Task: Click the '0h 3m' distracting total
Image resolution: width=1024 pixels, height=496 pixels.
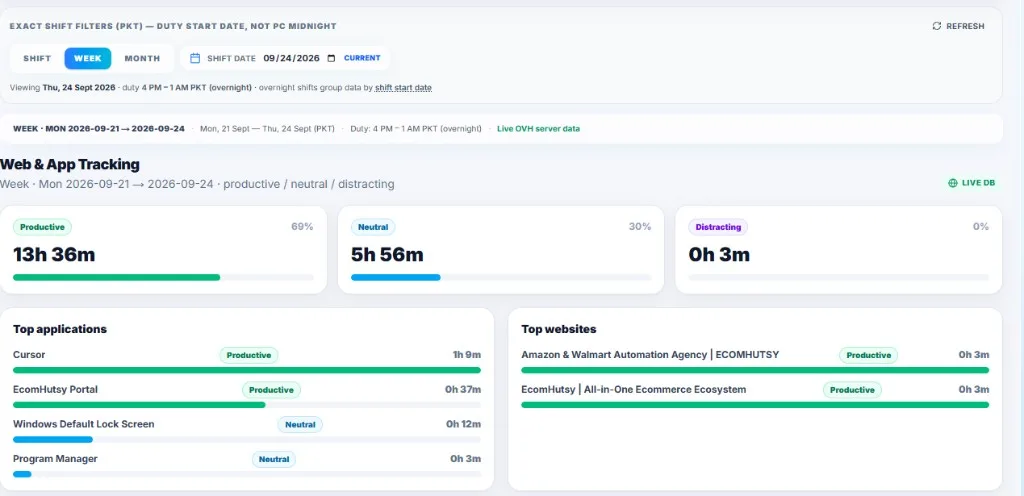Action: pyautogui.click(x=719, y=254)
